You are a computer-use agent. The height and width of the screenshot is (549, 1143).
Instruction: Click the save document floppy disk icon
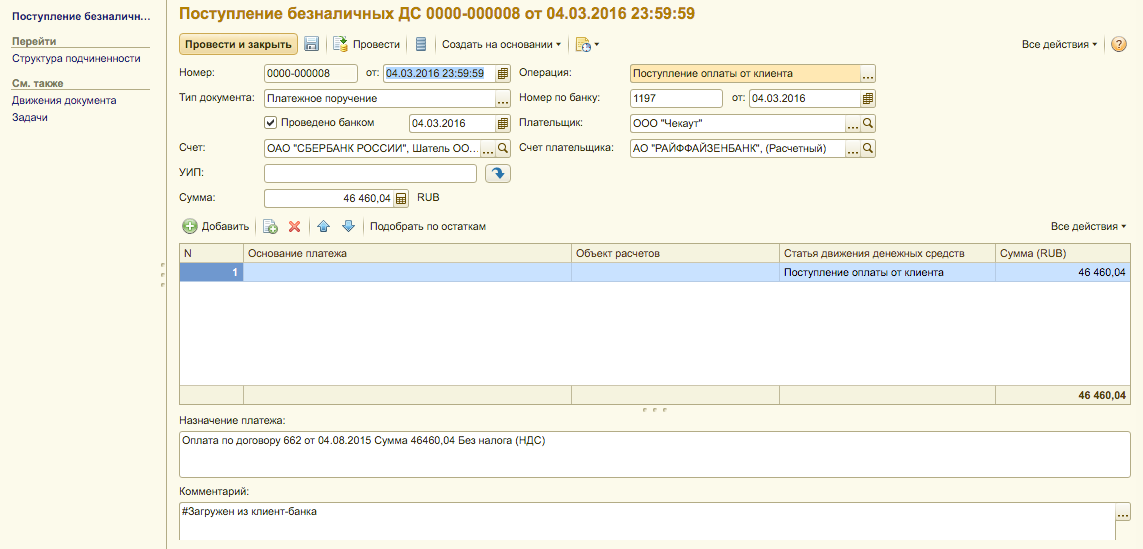[311, 44]
